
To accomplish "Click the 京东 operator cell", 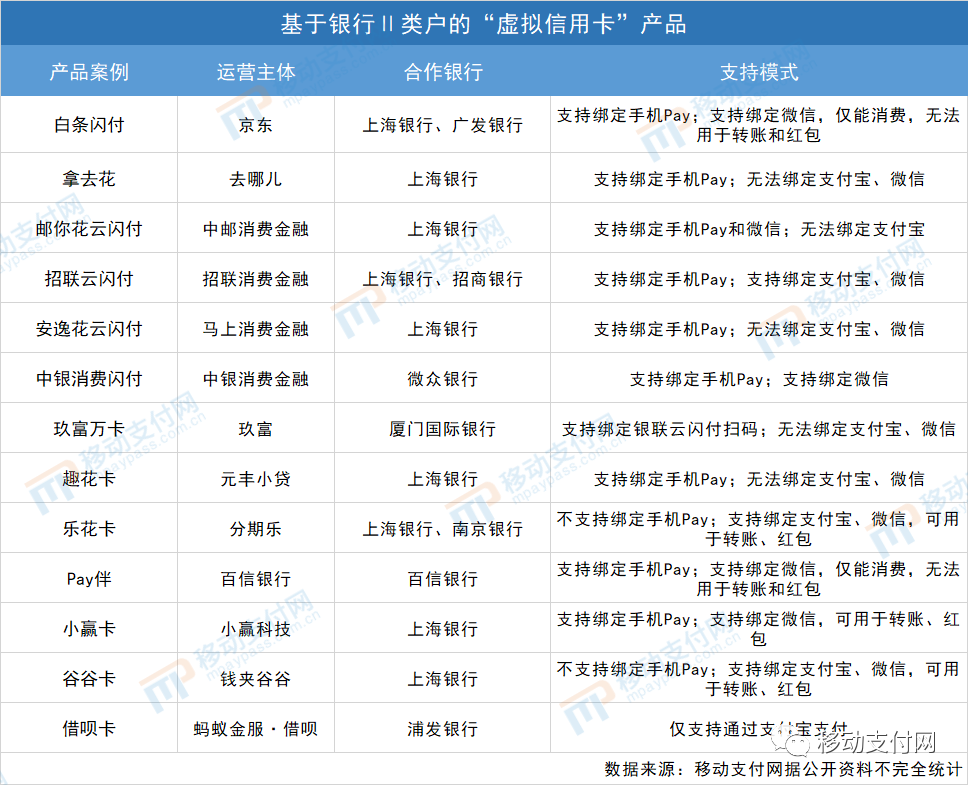I will [256, 125].
